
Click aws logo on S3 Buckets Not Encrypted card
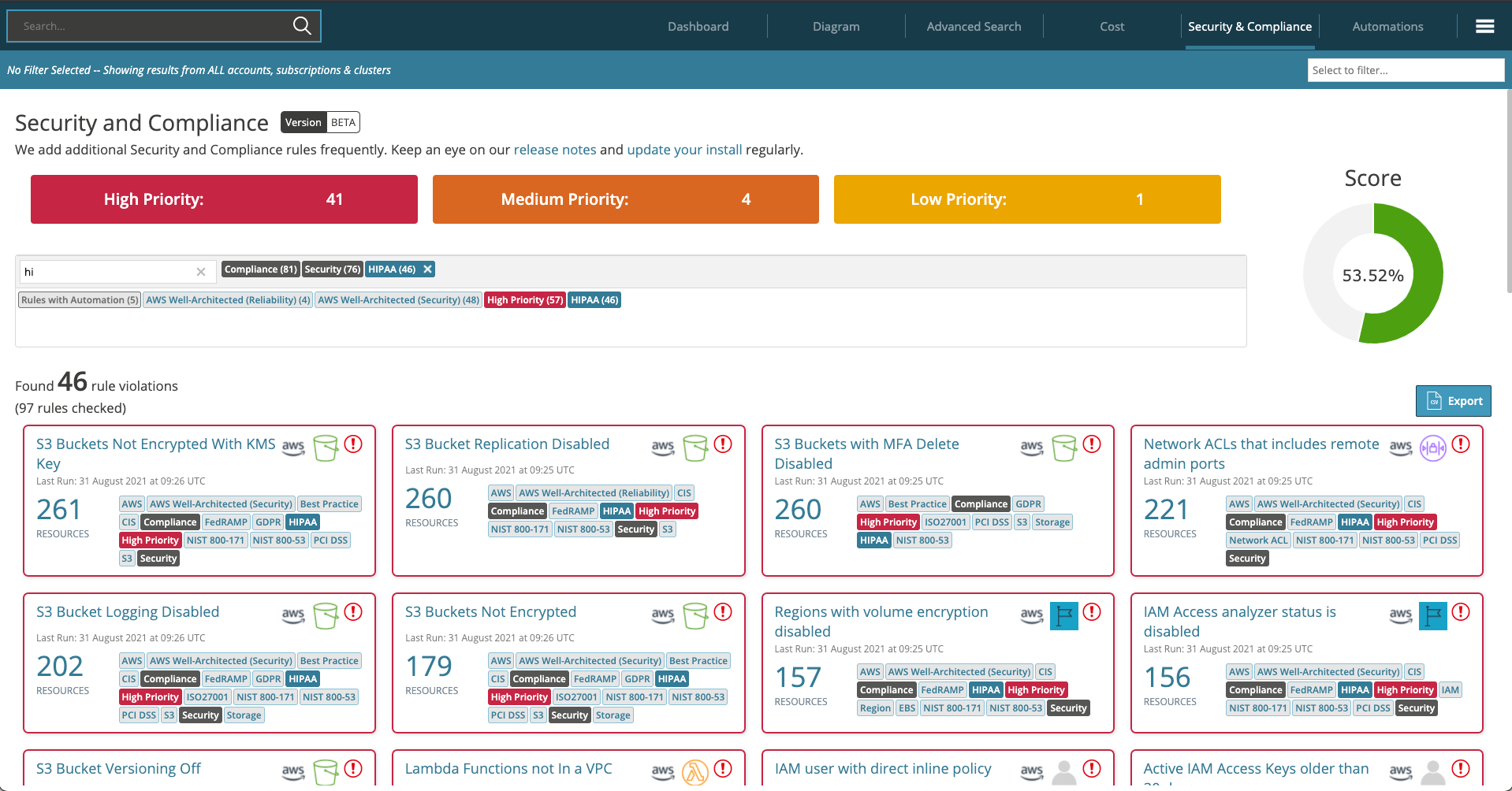(x=663, y=615)
